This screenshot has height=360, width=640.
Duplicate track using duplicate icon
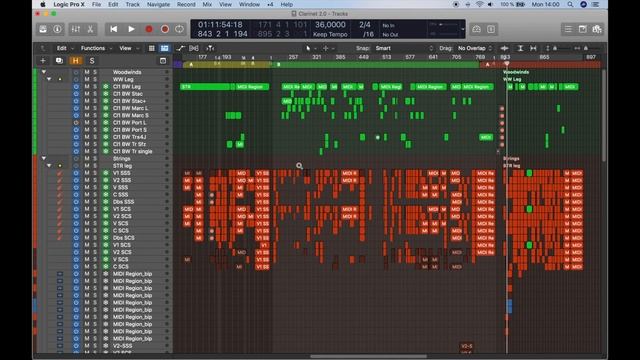[59, 61]
